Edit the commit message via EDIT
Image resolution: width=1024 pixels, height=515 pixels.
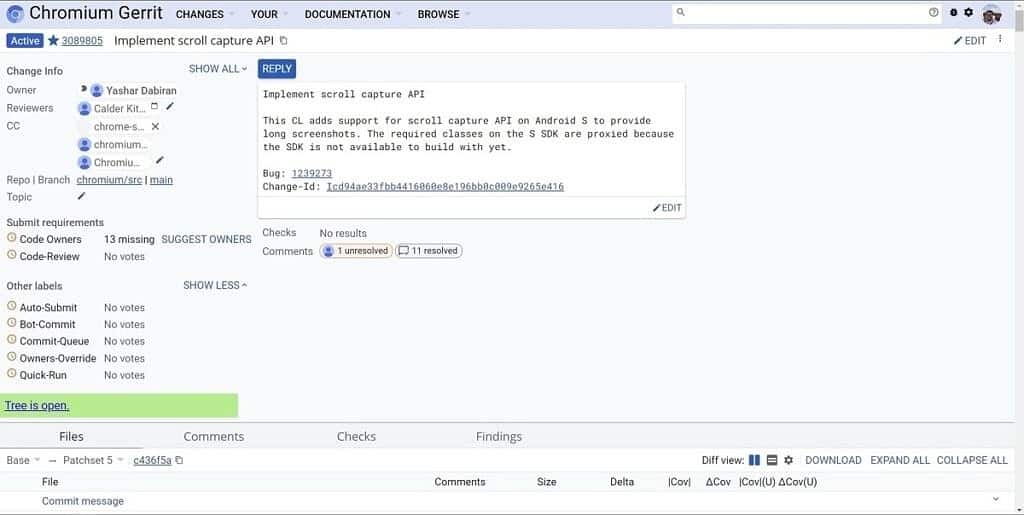pyautogui.click(x=667, y=208)
